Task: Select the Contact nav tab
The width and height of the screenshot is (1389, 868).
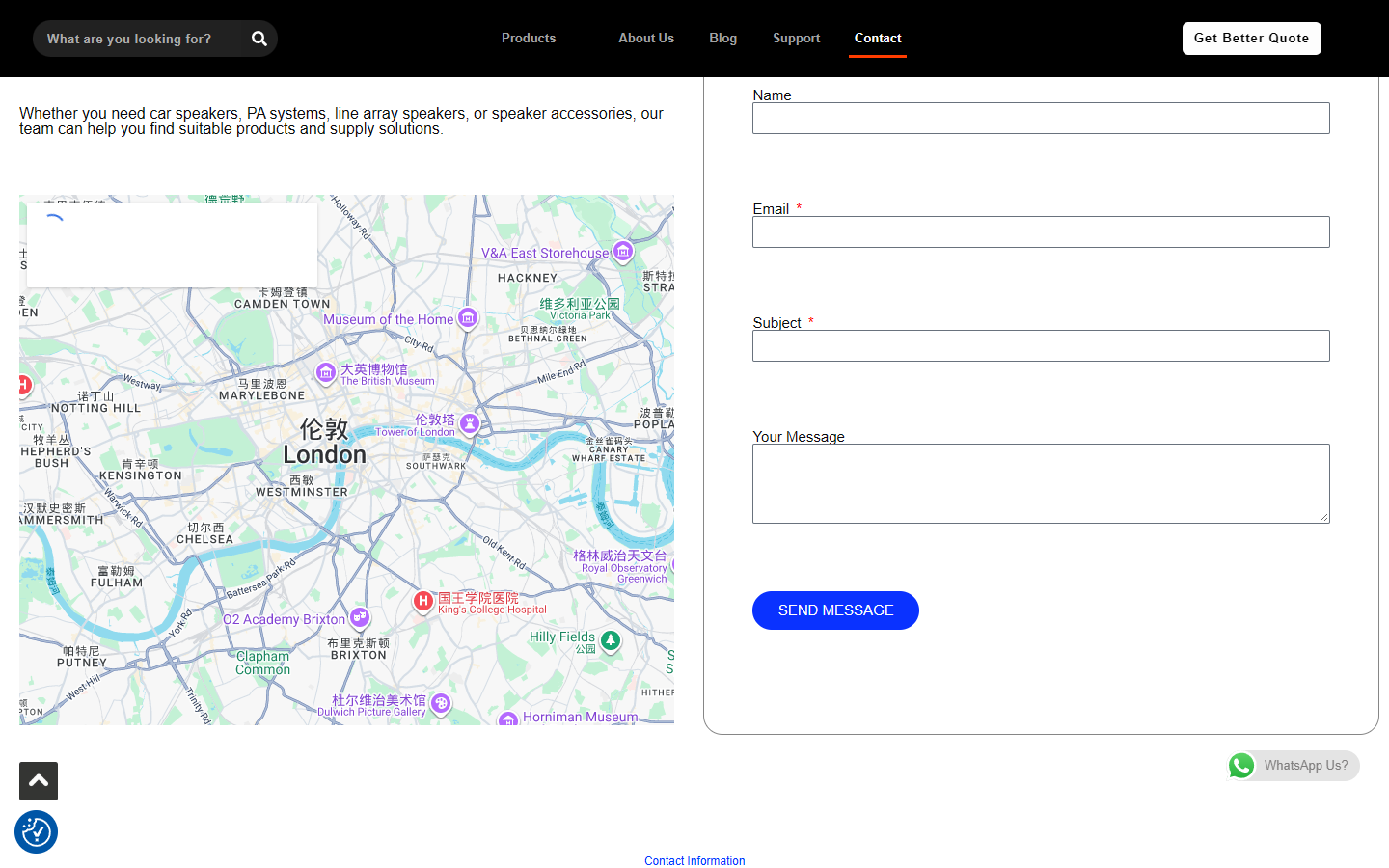Action: [x=878, y=39]
